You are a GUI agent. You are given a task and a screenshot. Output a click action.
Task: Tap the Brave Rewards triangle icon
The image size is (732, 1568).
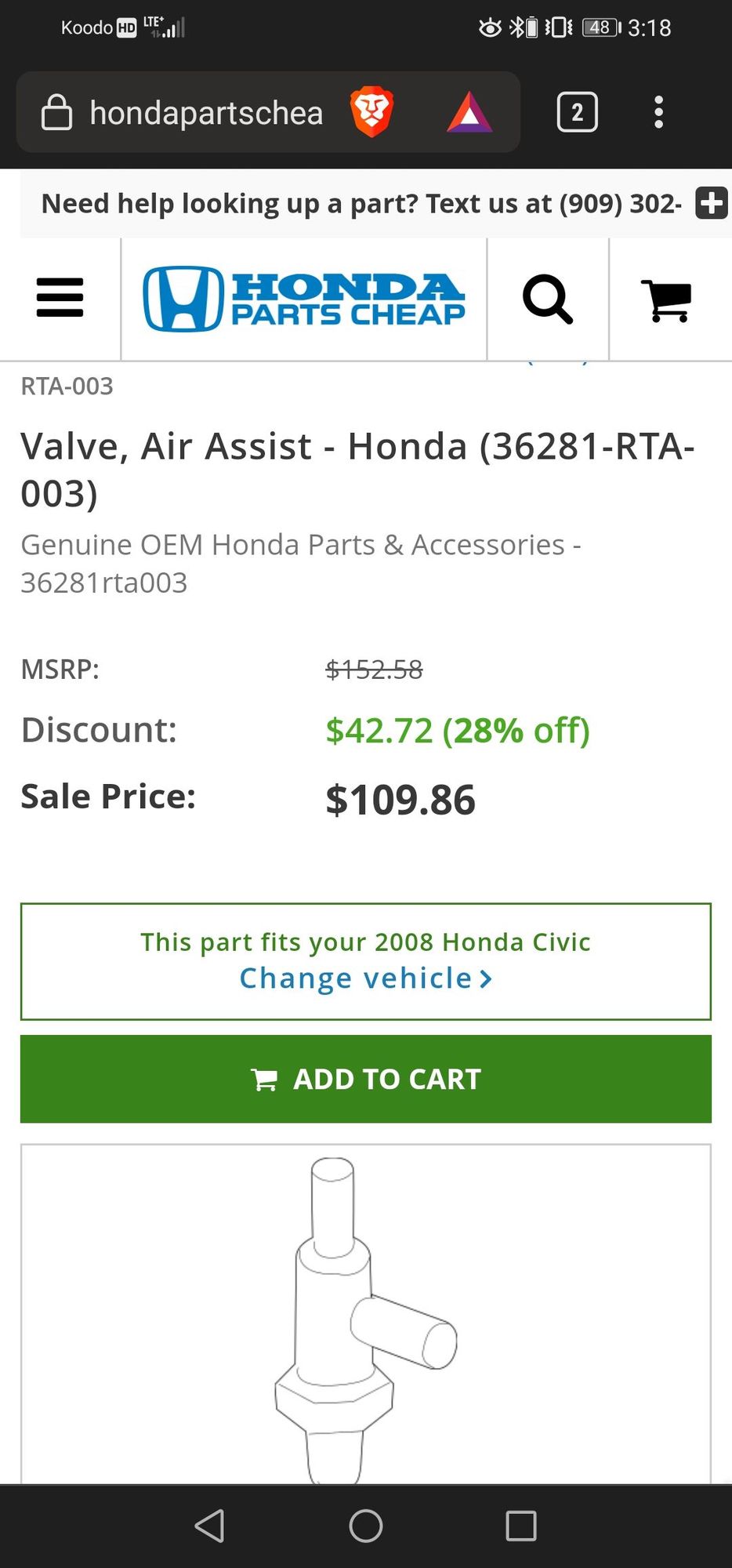(469, 112)
